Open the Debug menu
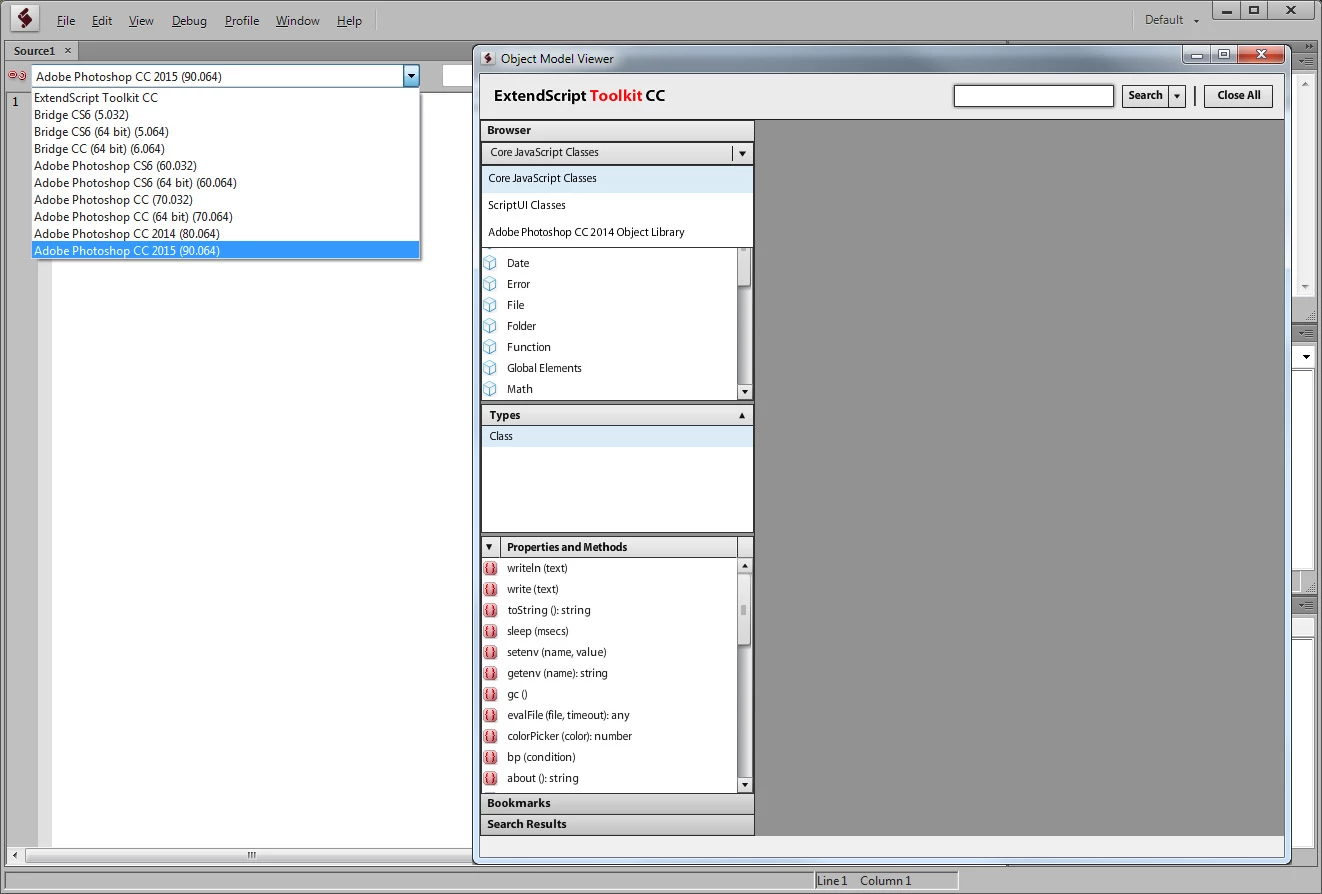The width and height of the screenshot is (1322, 894). coord(189,20)
